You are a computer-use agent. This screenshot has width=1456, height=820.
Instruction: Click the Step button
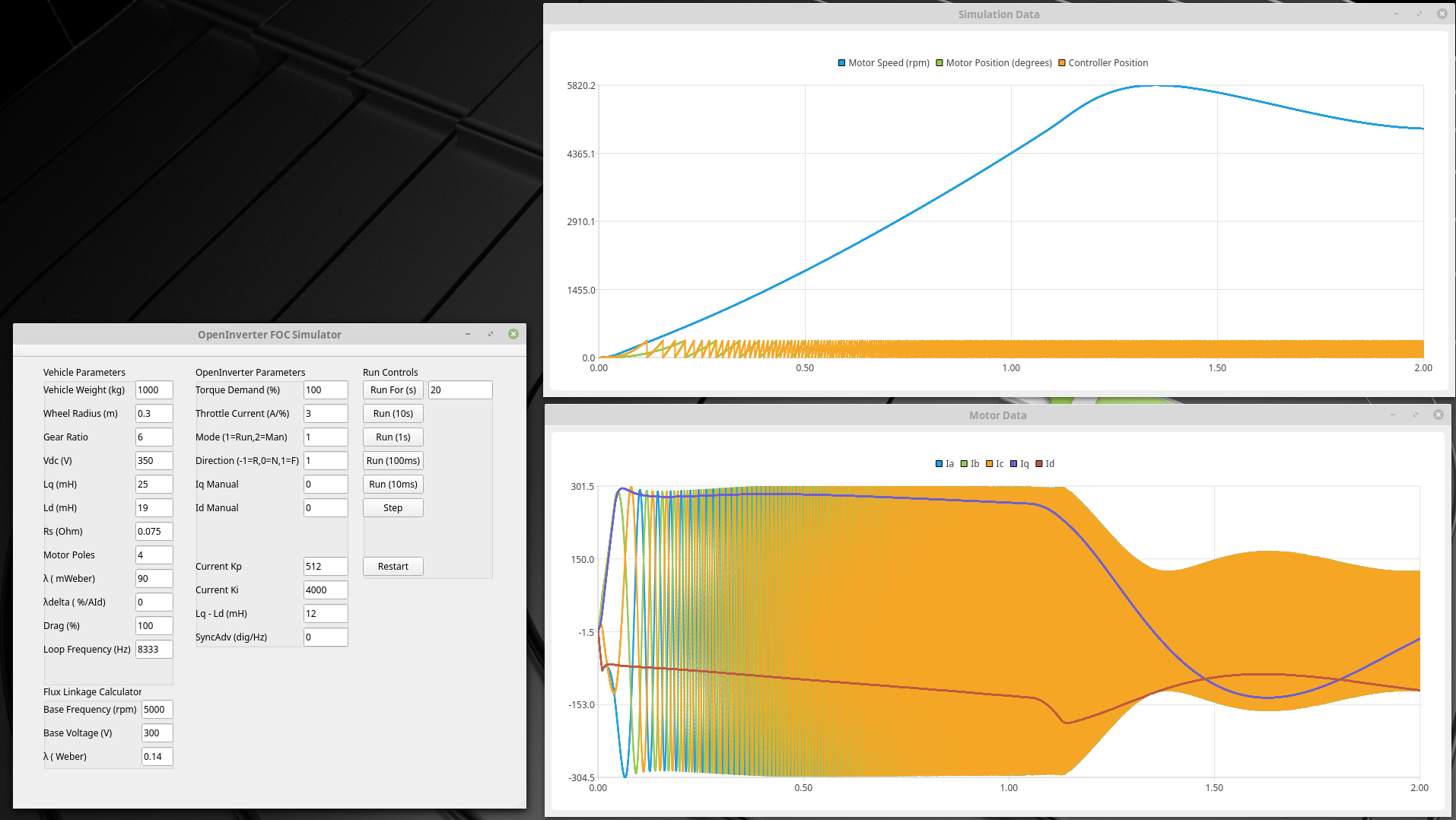[x=393, y=508]
